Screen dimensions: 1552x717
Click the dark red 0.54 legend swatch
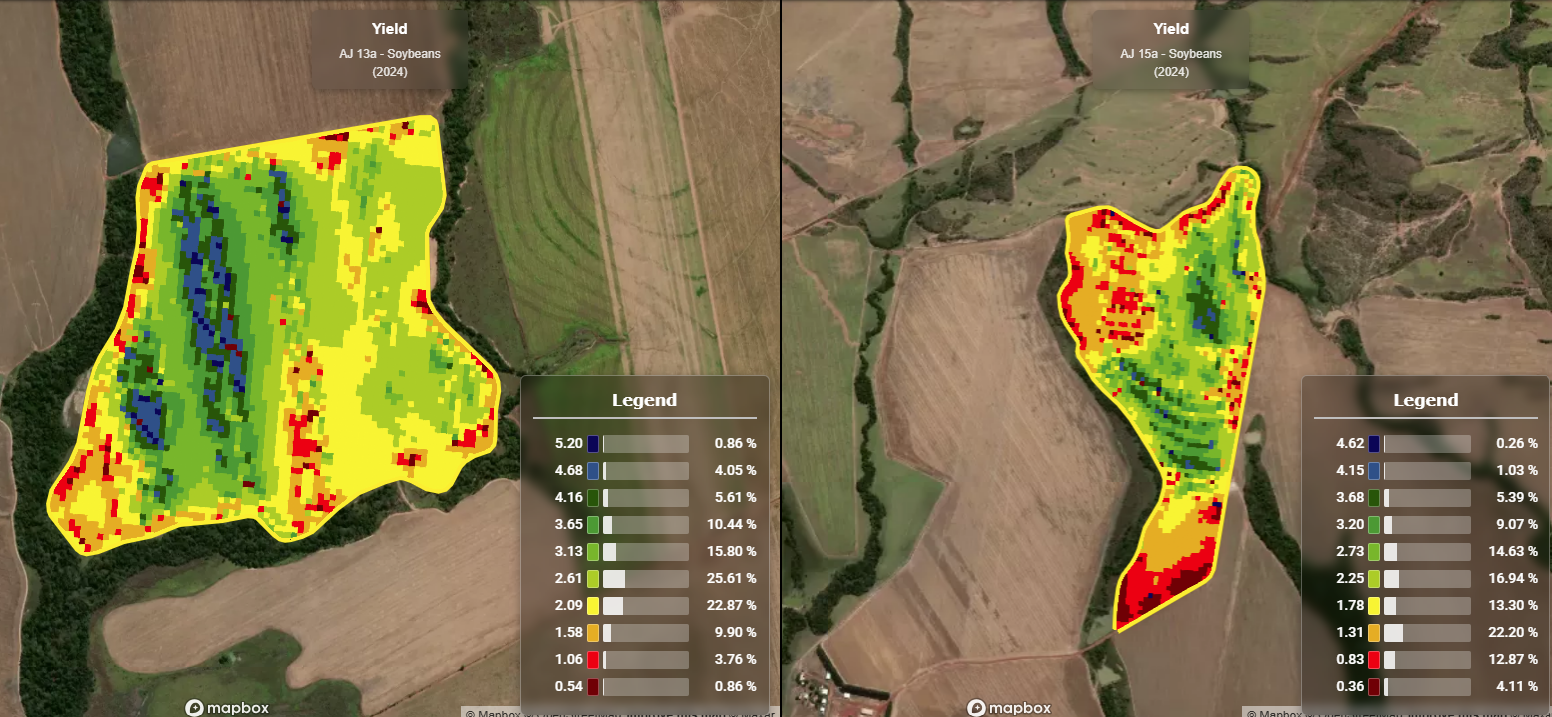(x=593, y=687)
